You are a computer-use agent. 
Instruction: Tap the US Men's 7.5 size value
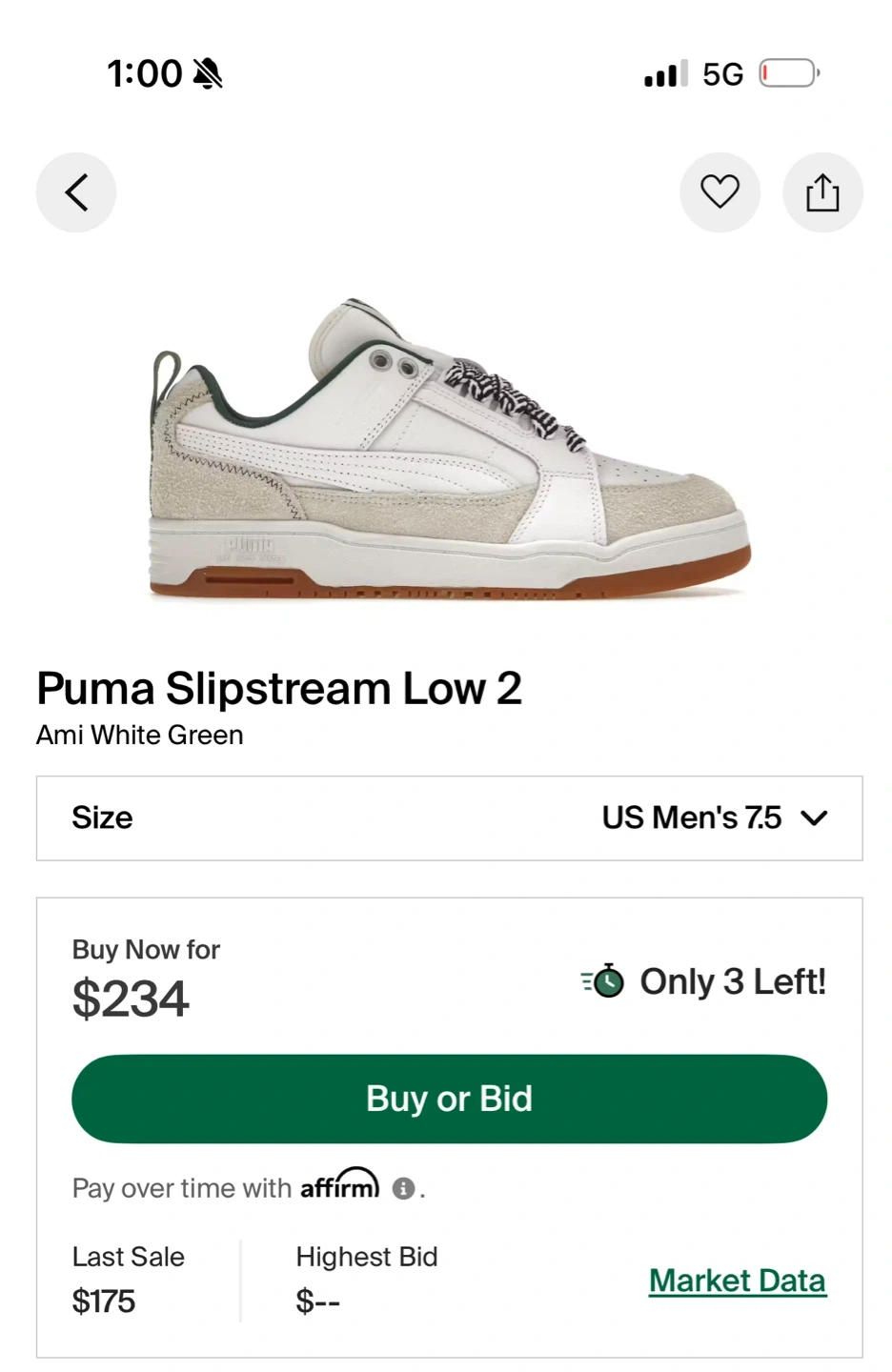tap(691, 818)
